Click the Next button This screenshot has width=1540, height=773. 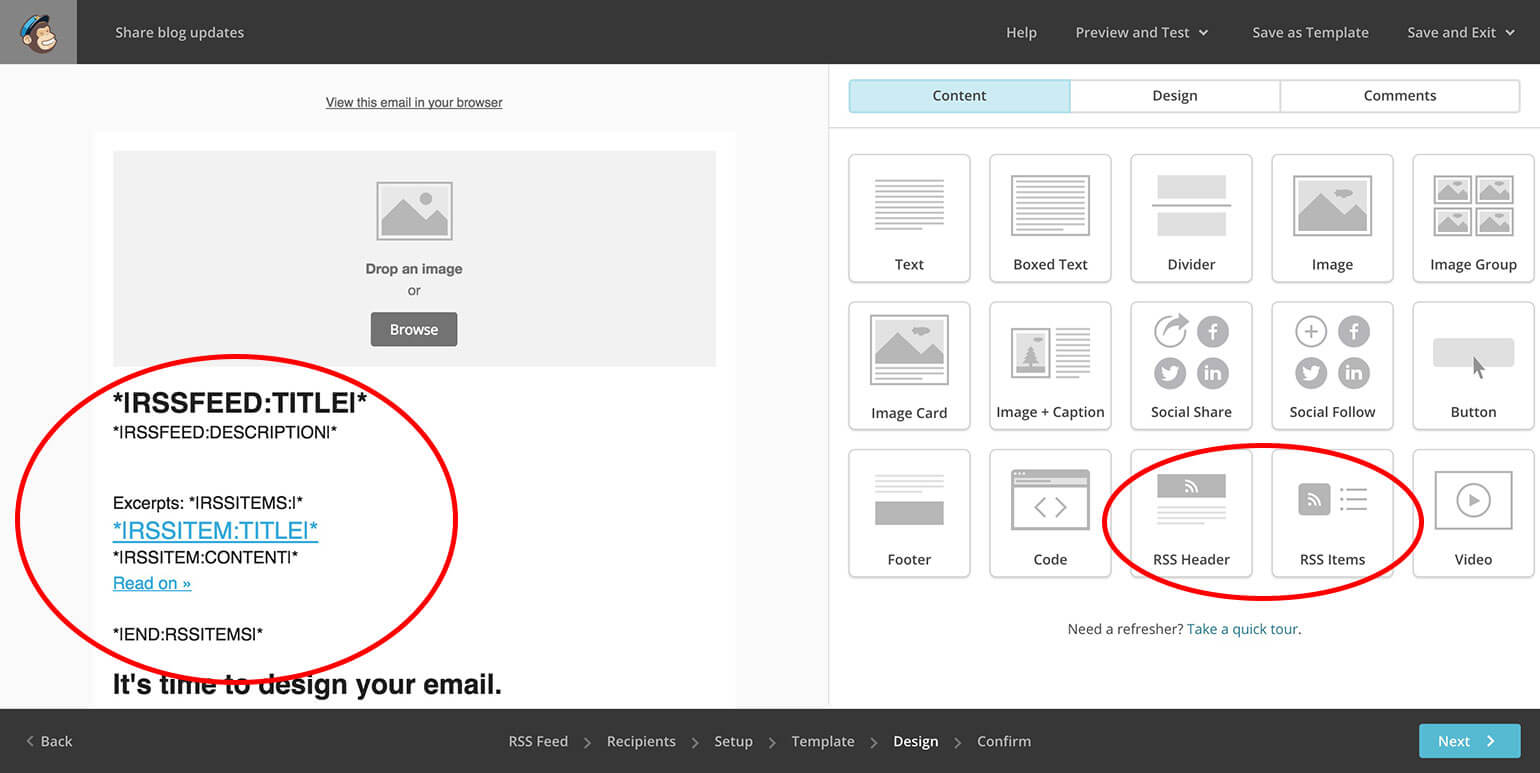click(x=1469, y=741)
